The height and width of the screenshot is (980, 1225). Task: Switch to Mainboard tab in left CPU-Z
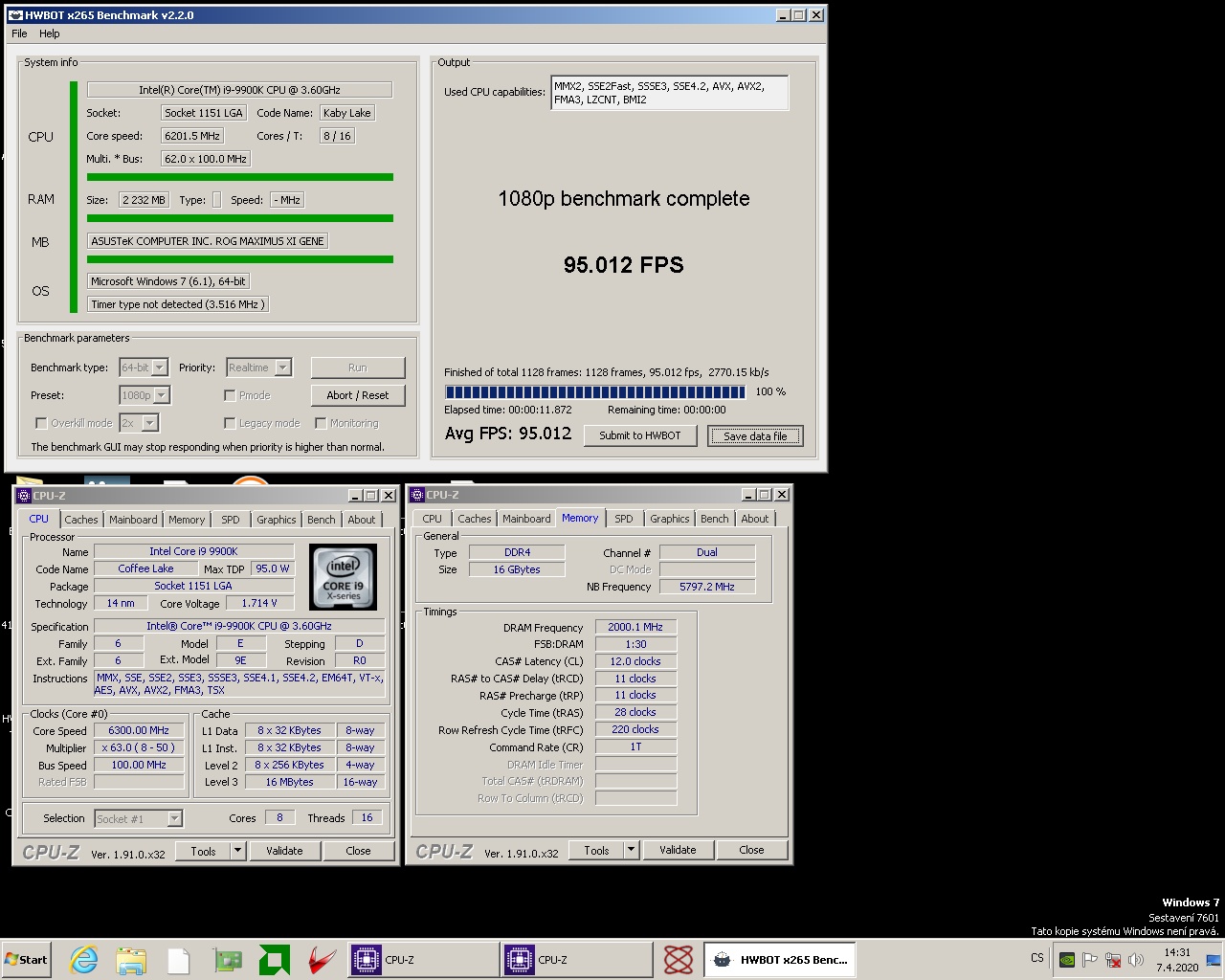point(133,520)
